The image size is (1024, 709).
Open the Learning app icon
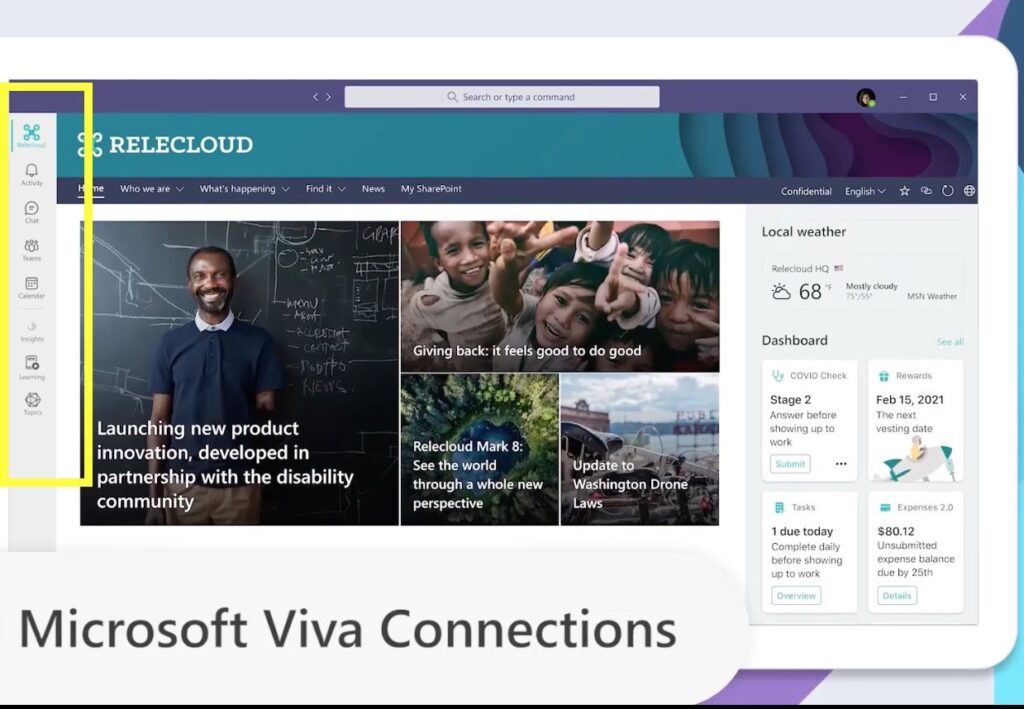(32, 364)
